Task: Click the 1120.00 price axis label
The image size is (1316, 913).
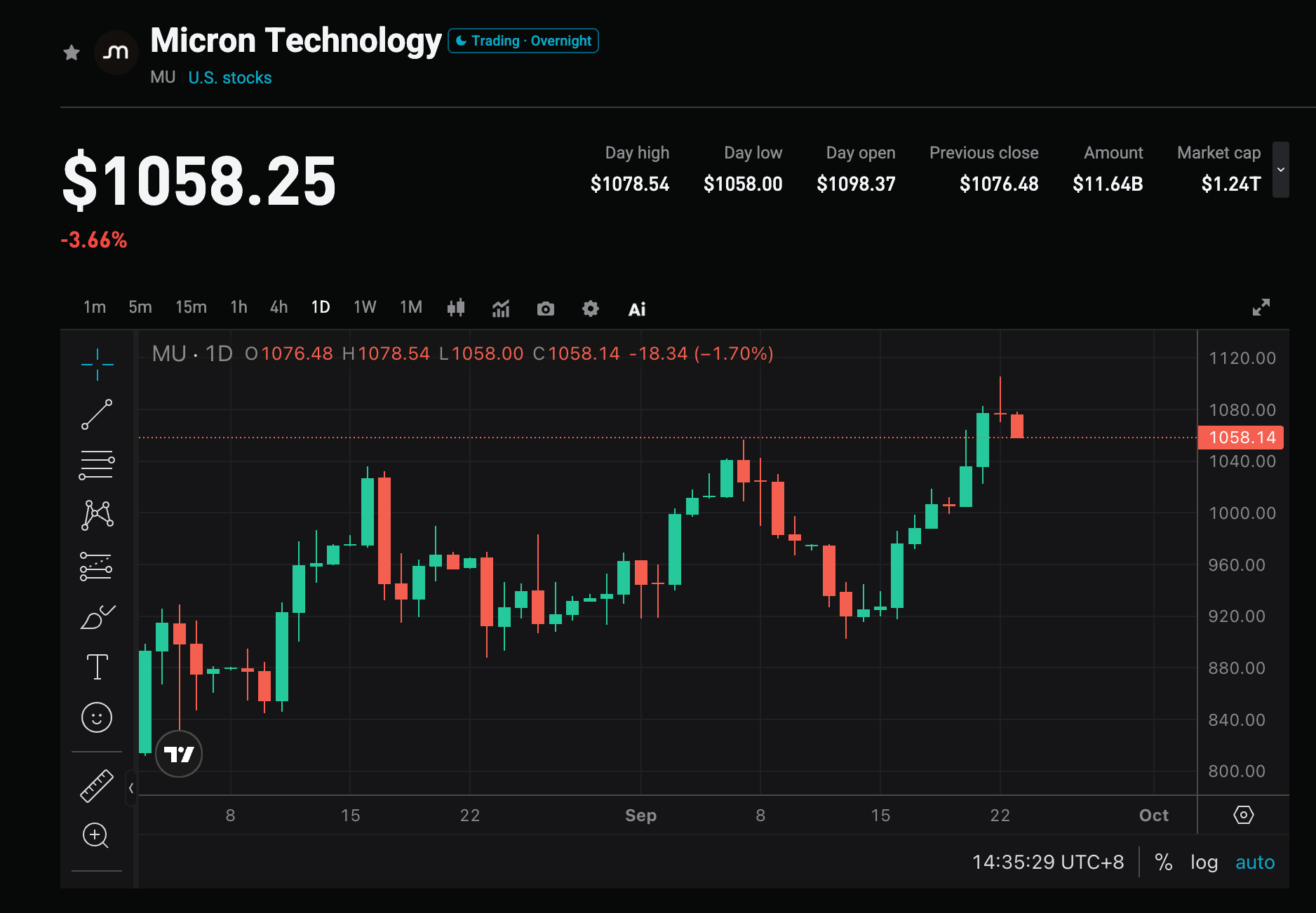Action: (1242, 358)
